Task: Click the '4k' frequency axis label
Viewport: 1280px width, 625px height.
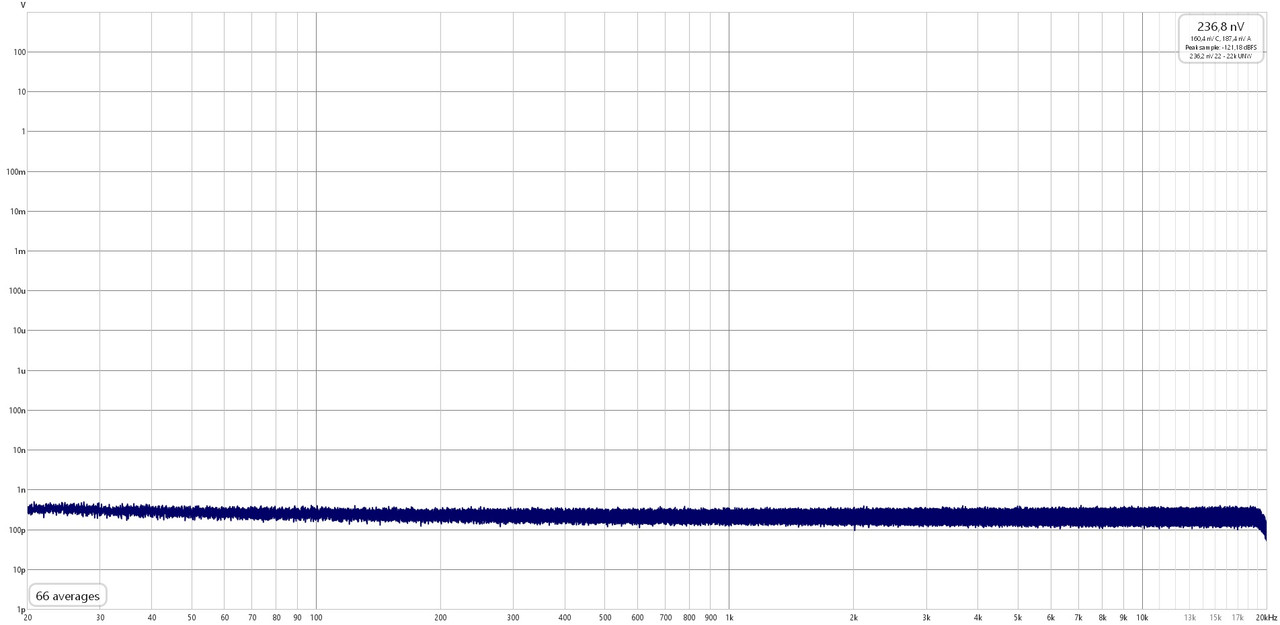Action: coord(977,618)
